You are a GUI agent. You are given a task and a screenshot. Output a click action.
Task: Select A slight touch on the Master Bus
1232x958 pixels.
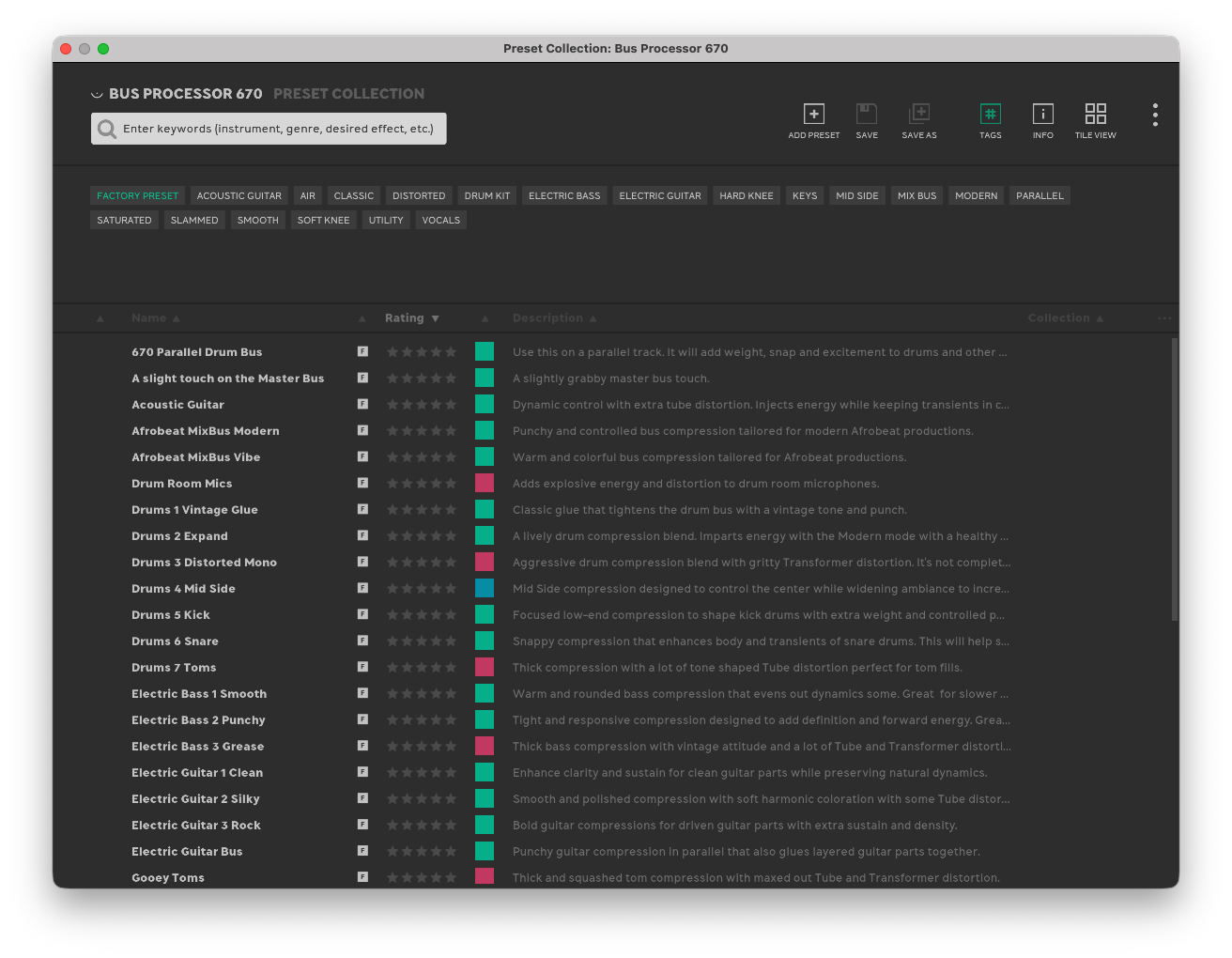227,378
